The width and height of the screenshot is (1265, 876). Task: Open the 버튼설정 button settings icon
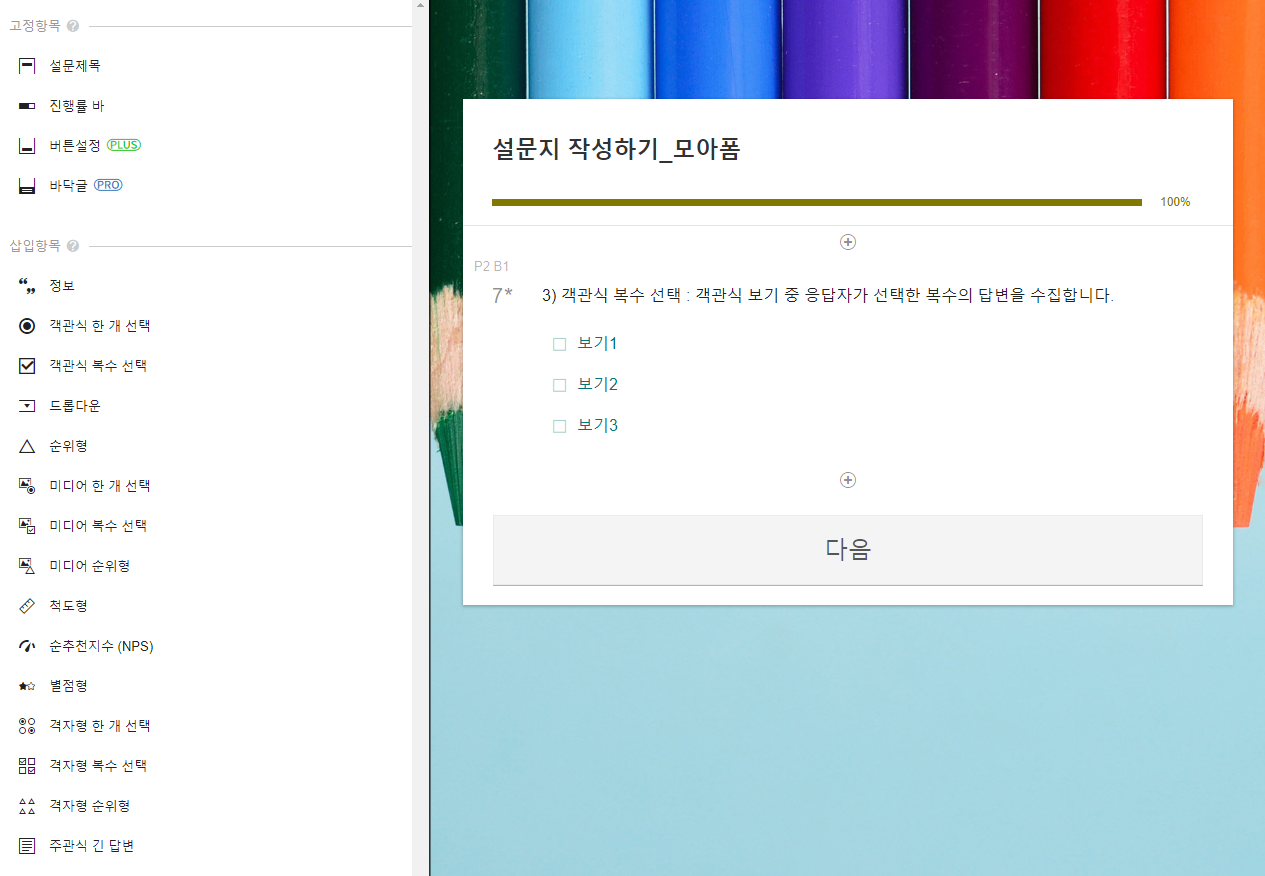[27, 146]
